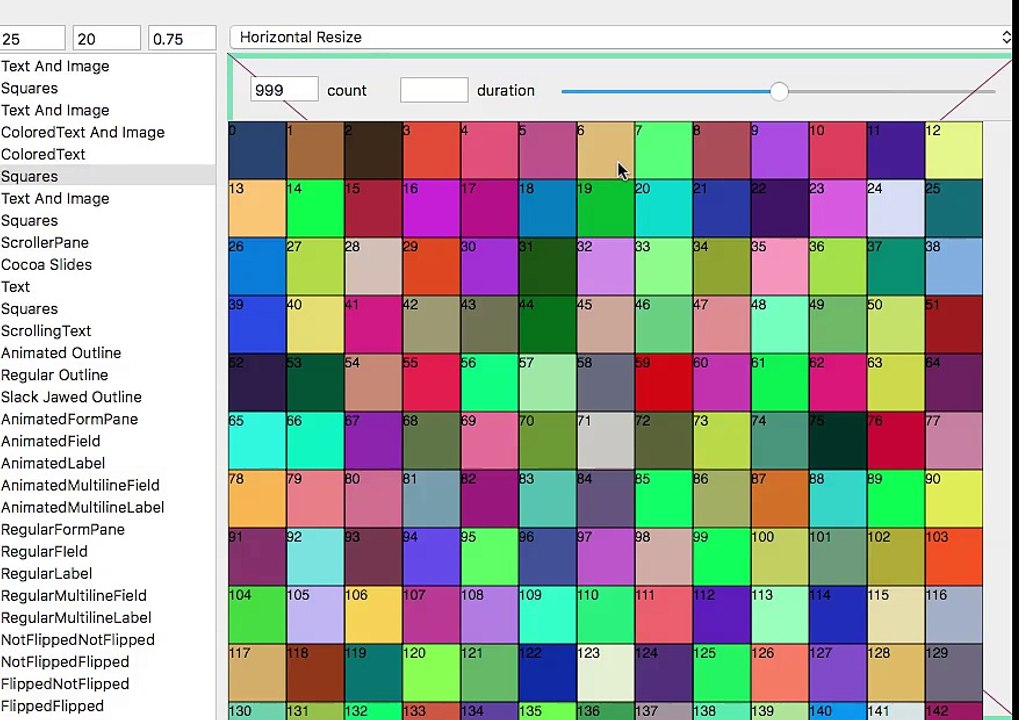Viewport: 1019px width, 720px height.
Task: Select AnimatedMultilineLabel list item
Action: 107,508
